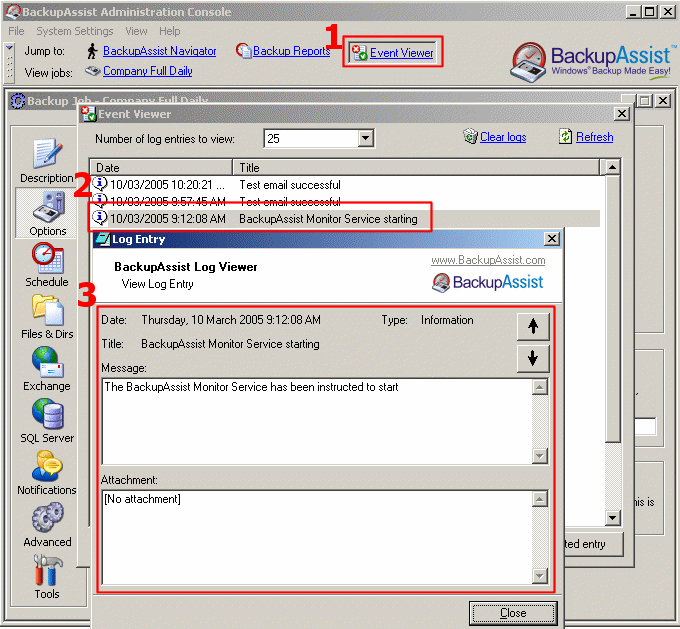The image size is (680, 629).
Task: Click the Refresh link
Action: (595, 137)
